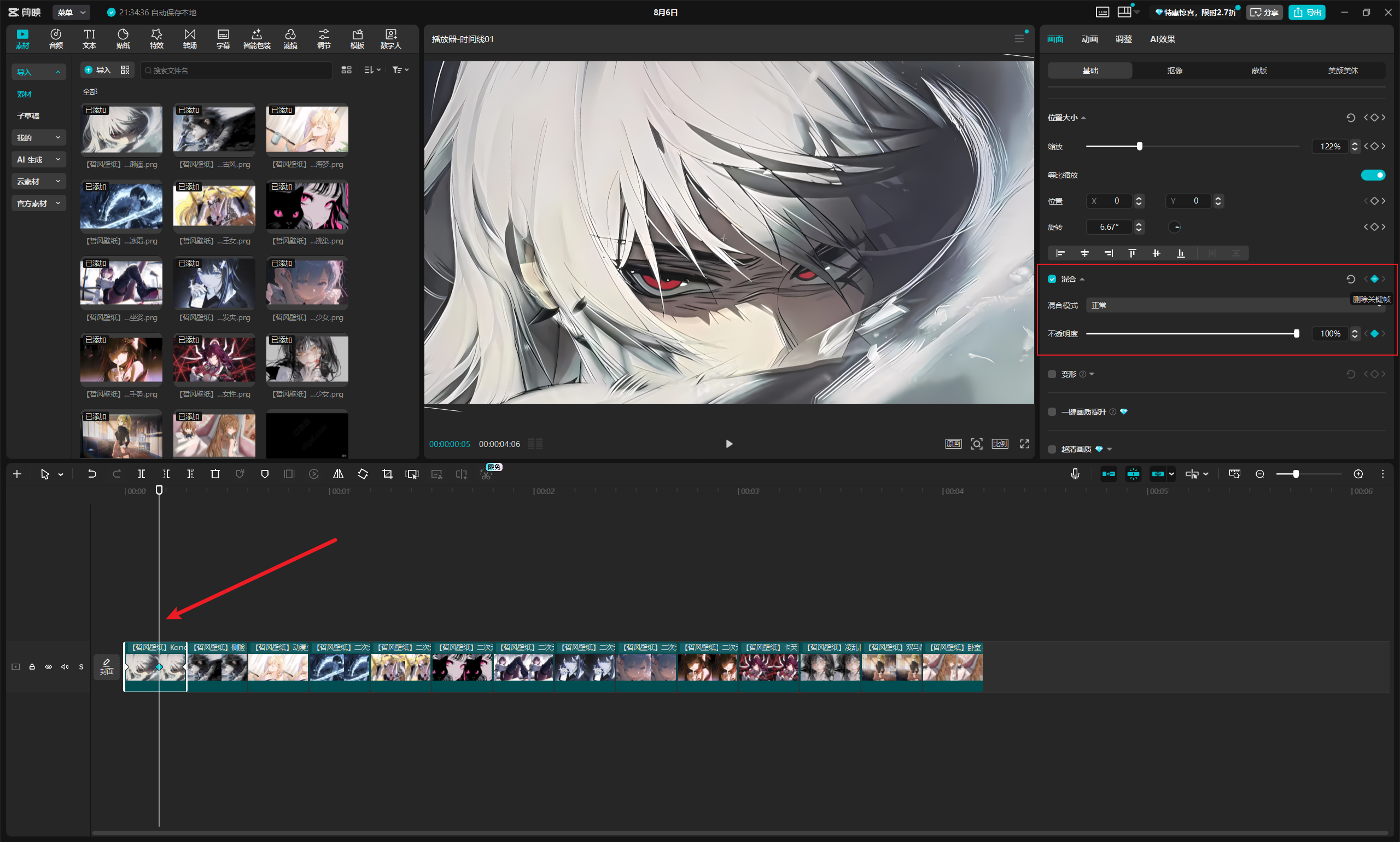Toggle track visibility eye icon
This screenshot has width=1400, height=842.
(49, 667)
